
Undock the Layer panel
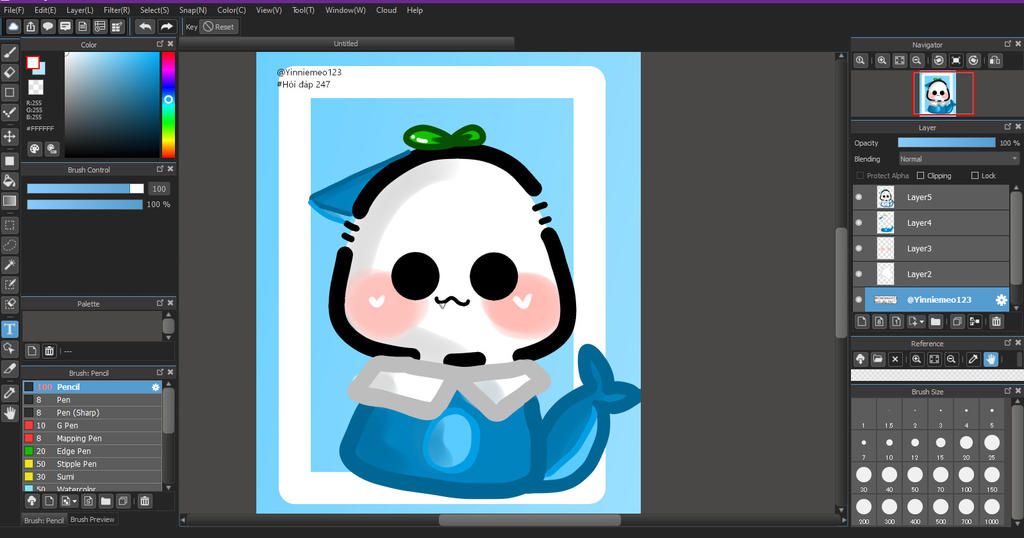(1007, 127)
